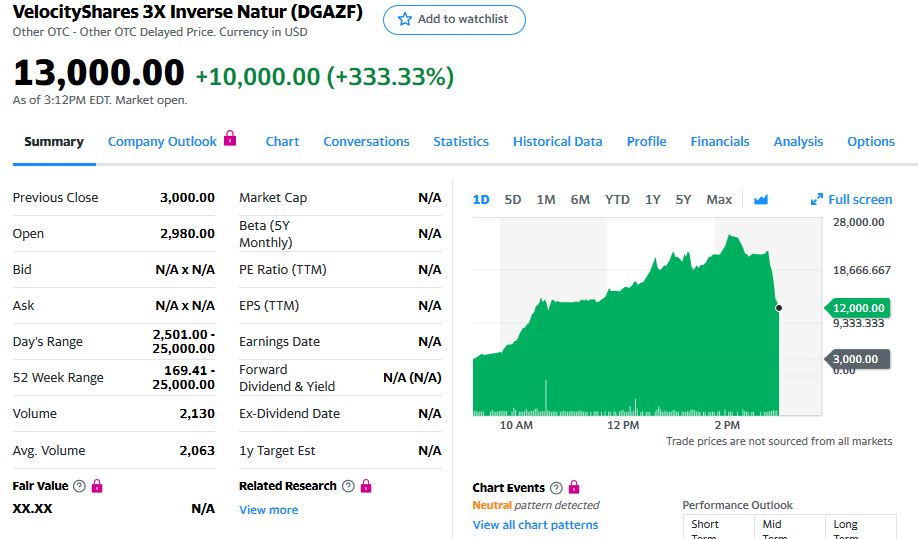Click the PE Ratio (TTM) label
The image size is (918, 539).
pyautogui.click(x=283, y=270)
